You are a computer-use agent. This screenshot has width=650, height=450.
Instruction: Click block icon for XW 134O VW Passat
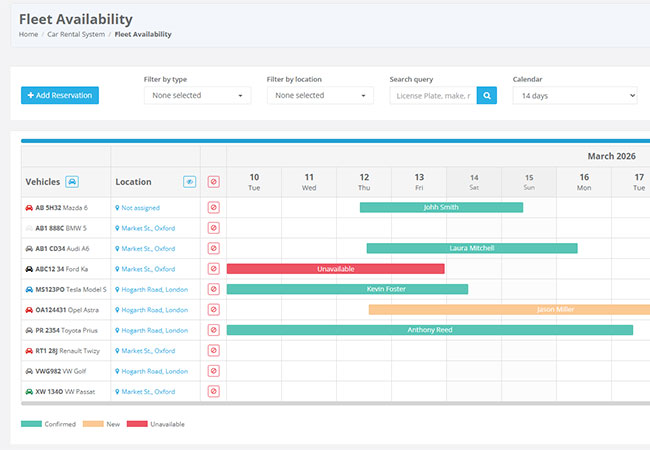(213, 391)
